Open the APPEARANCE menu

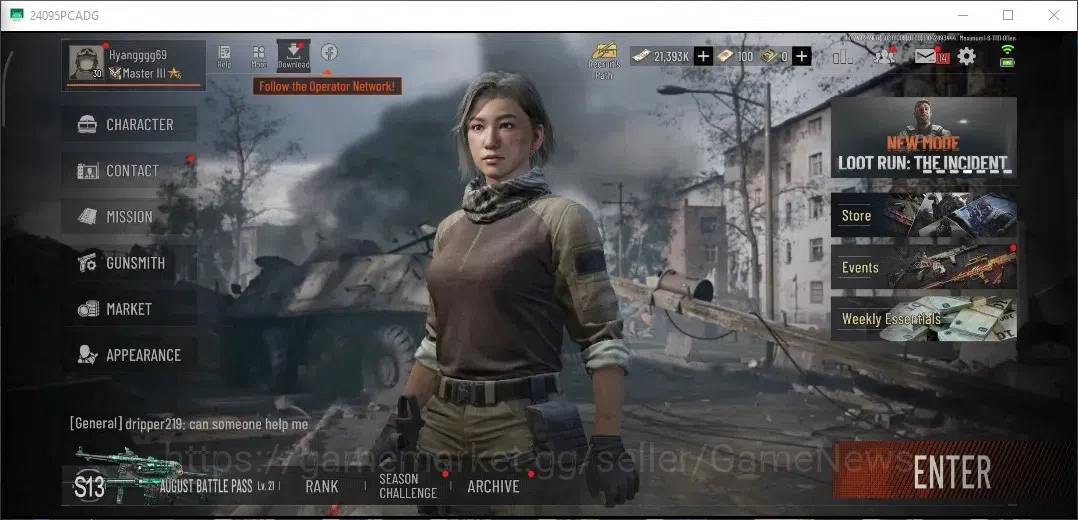[129, 355]
